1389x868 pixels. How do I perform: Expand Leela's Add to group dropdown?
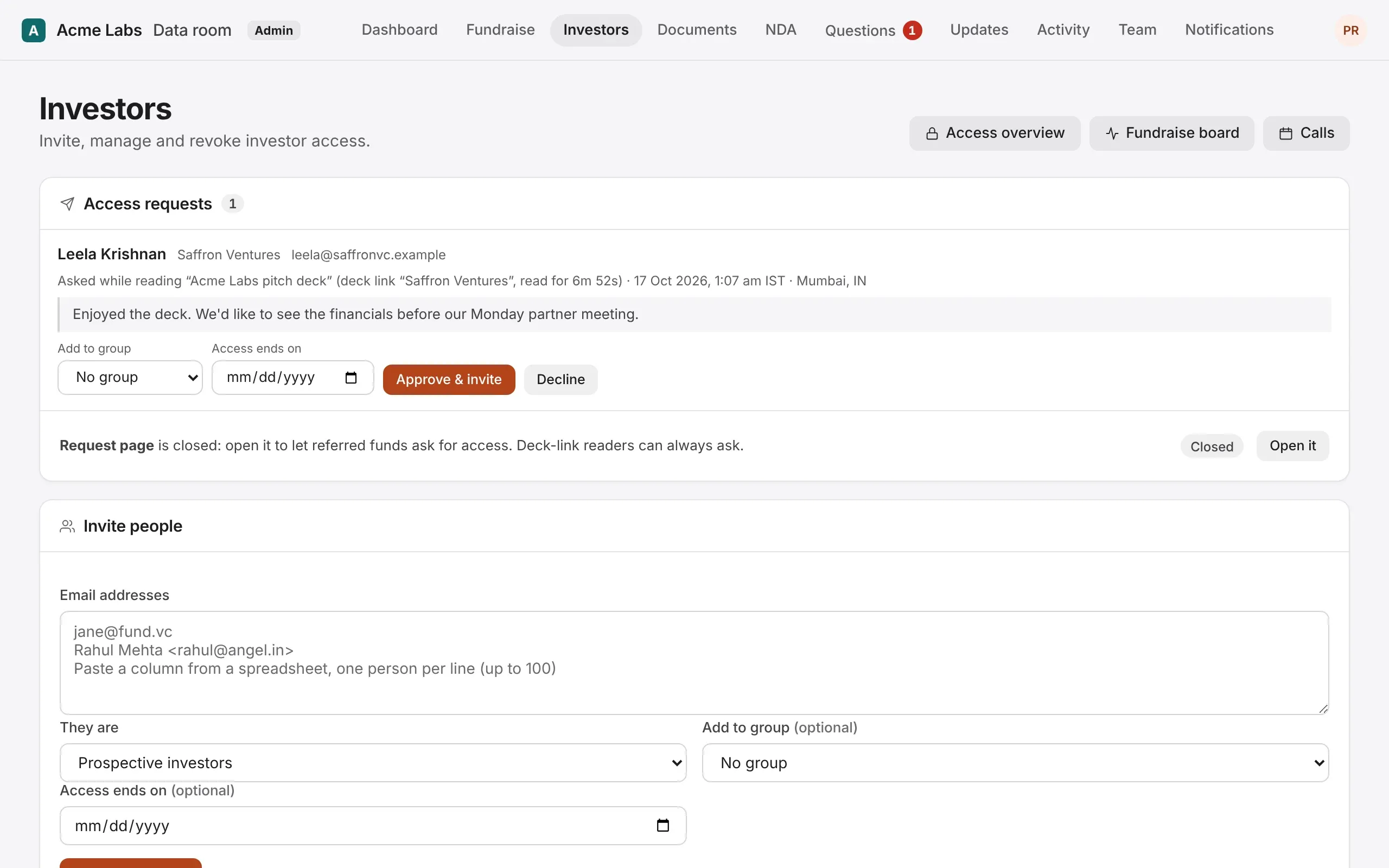click(x=130, y=378)
